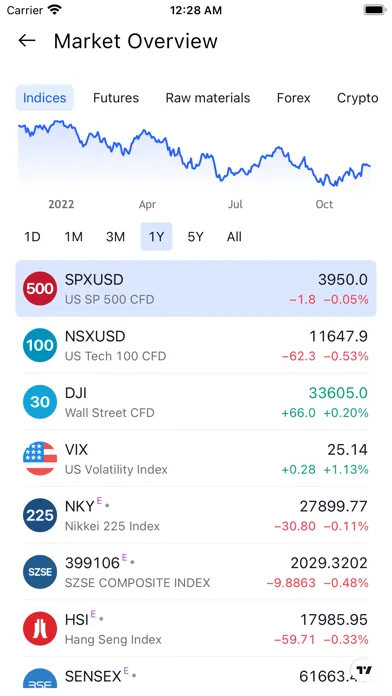Screen dimensions: 392x696
Task: Select the All time range
Action: 234,237
